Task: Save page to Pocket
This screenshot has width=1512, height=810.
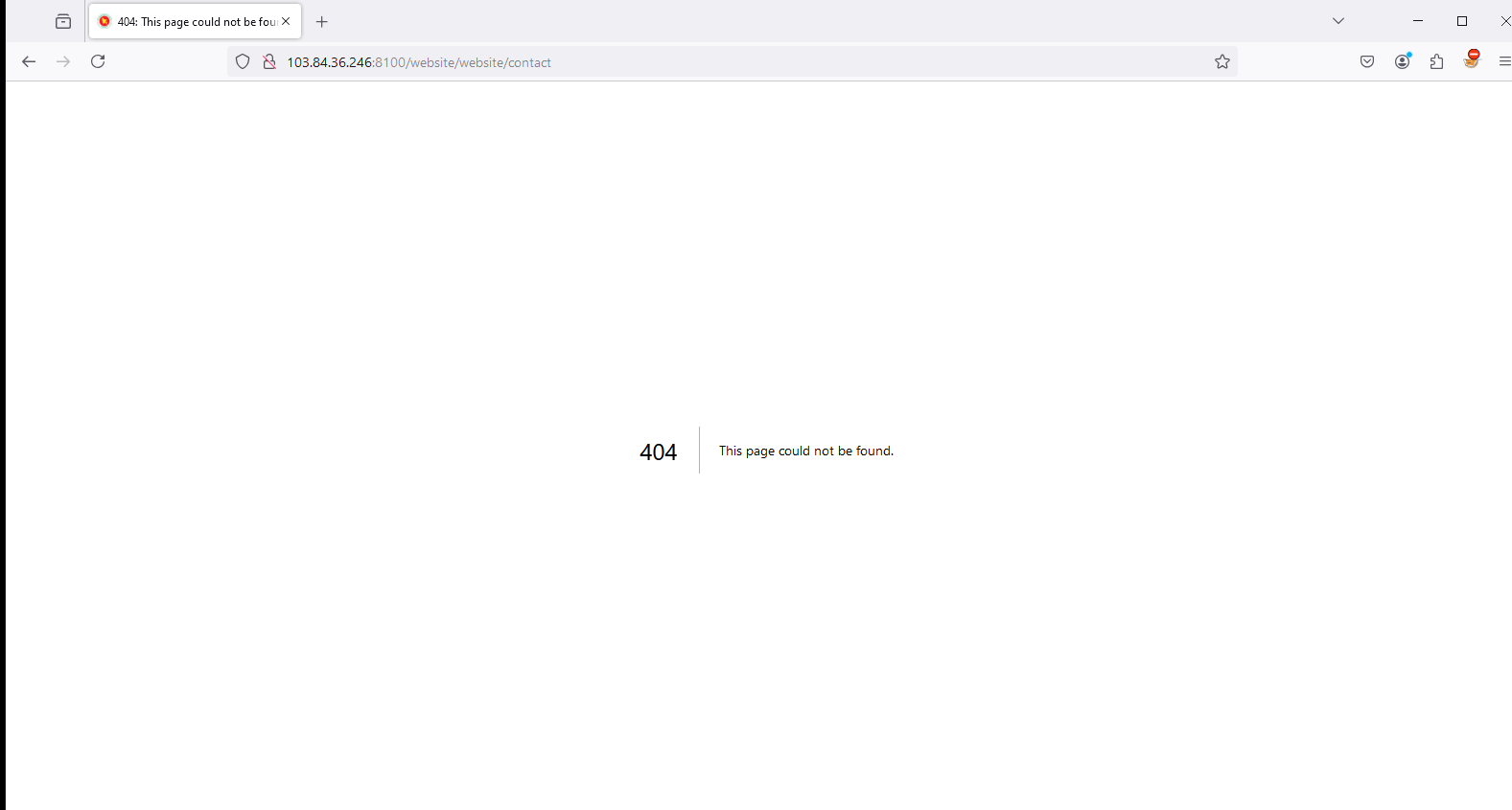Action: tap(1367, 61)
